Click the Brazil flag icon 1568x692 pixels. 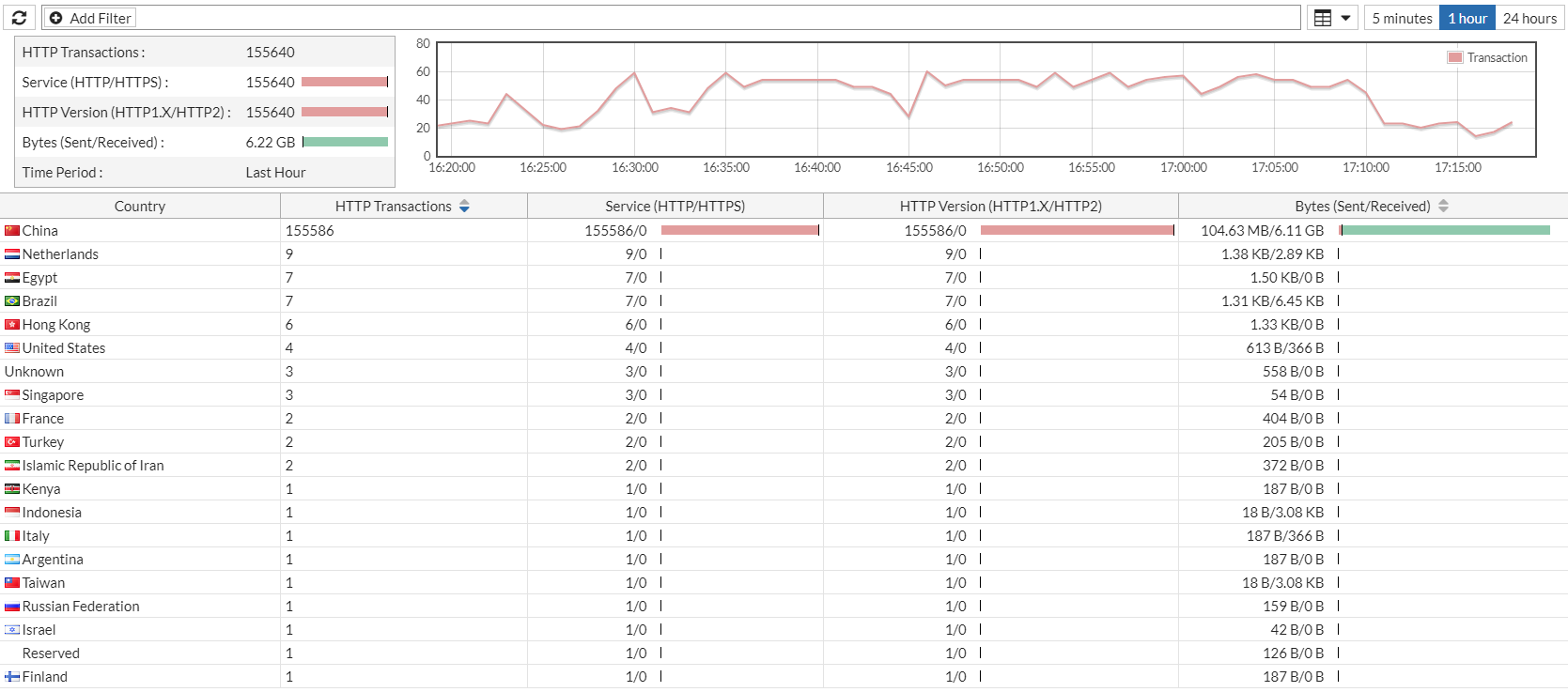(12, 301)
